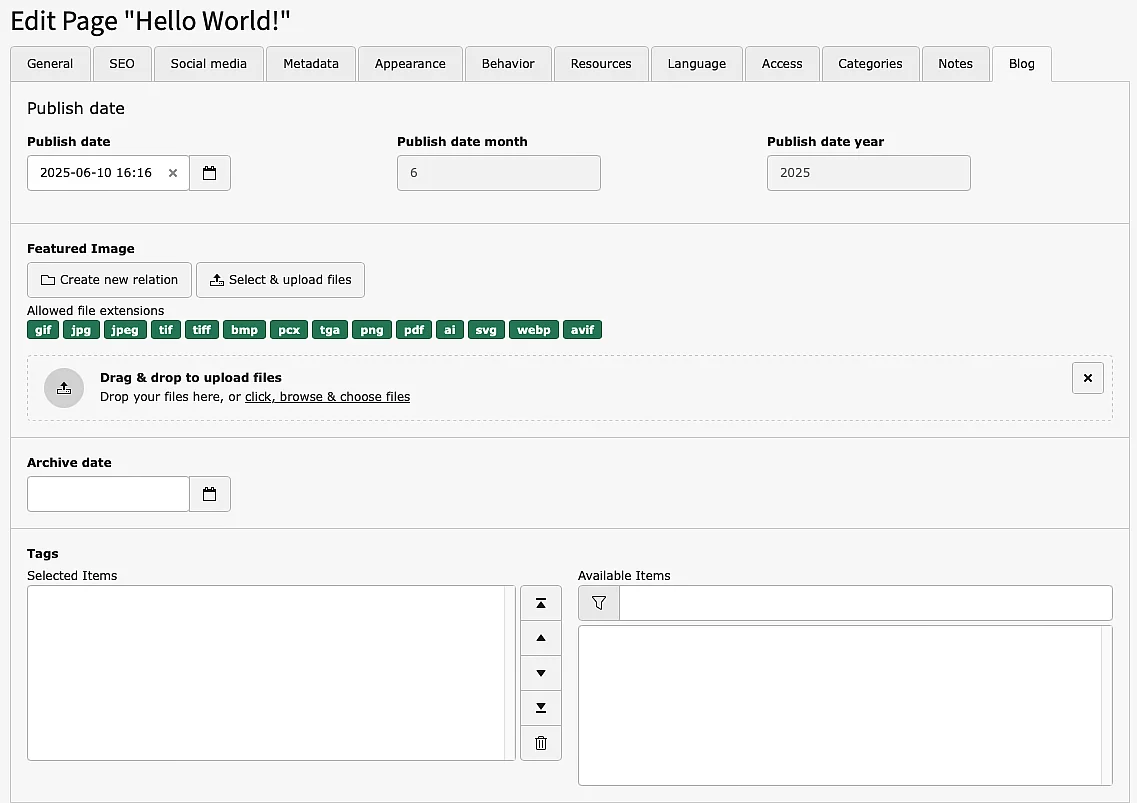Click the round upload icon in dropzone
Viewport: 1137px width, 803px height.
64,388
